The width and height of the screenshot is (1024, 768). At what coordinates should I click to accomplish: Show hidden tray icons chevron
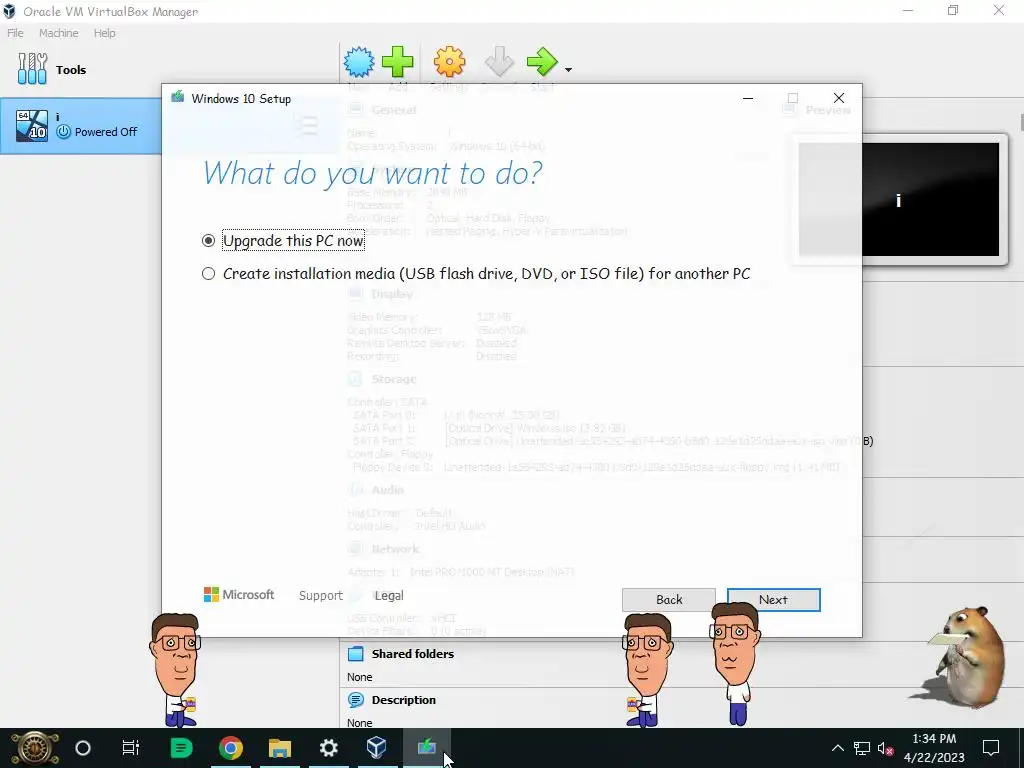837,748
